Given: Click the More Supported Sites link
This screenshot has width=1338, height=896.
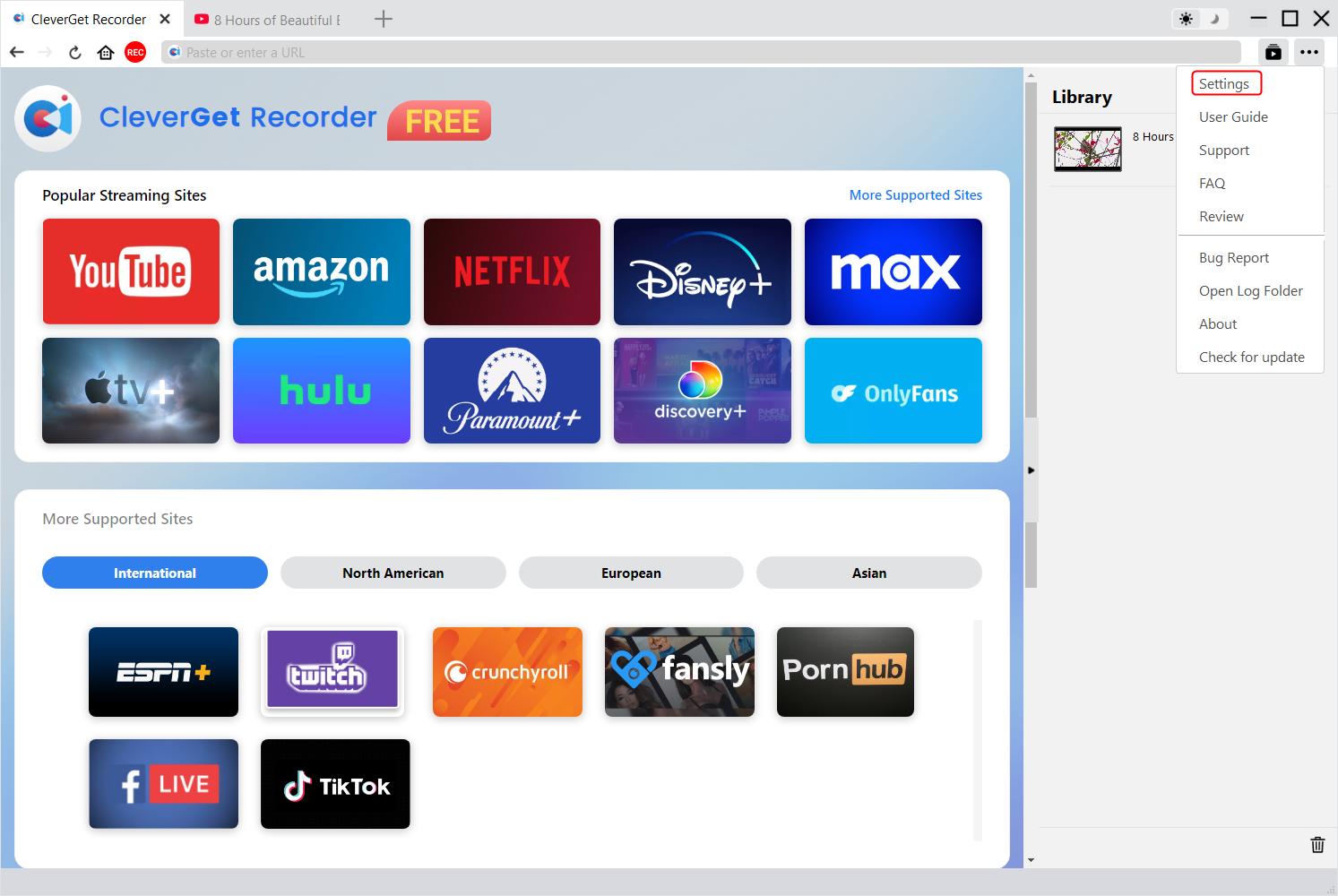Looking at the screenshot, I should coord(916,195).
